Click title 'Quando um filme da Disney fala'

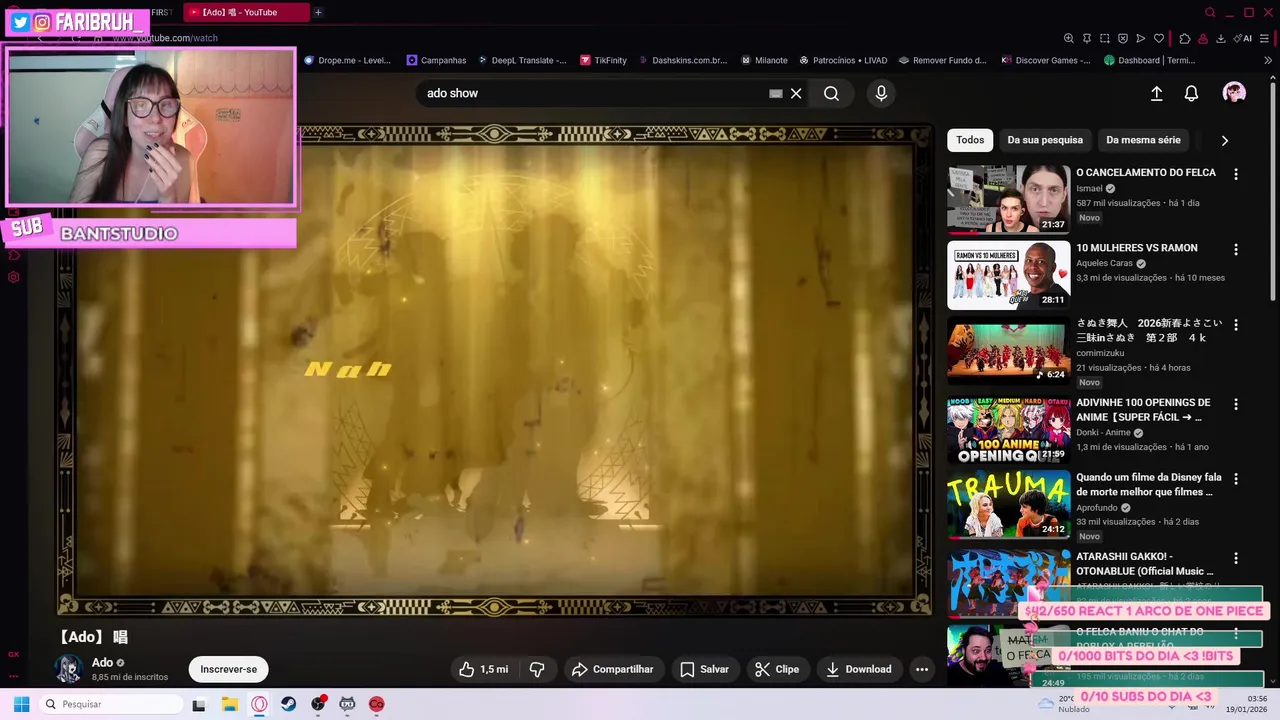[1149, 485]
